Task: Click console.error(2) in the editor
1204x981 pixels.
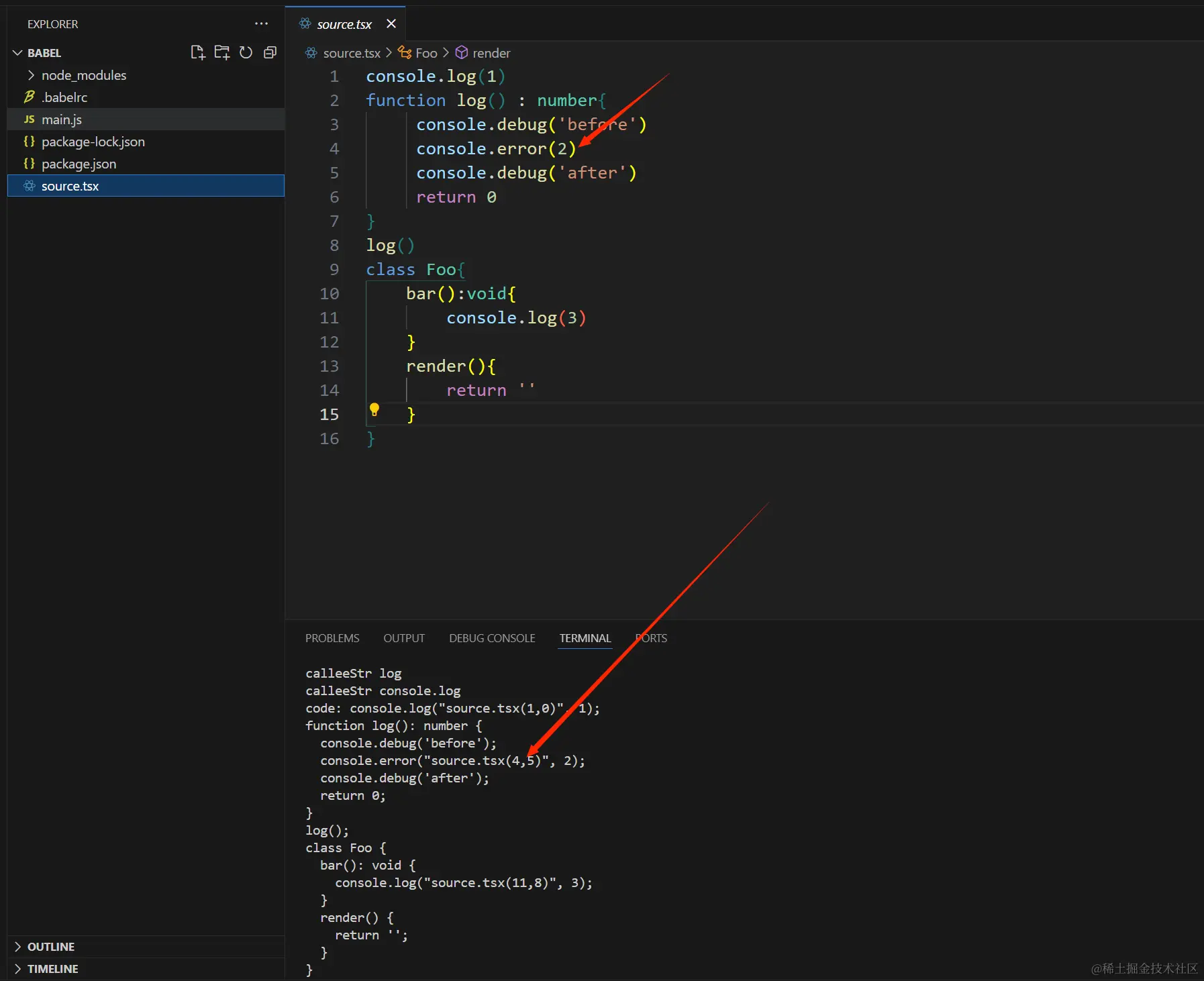Action: 497,149
